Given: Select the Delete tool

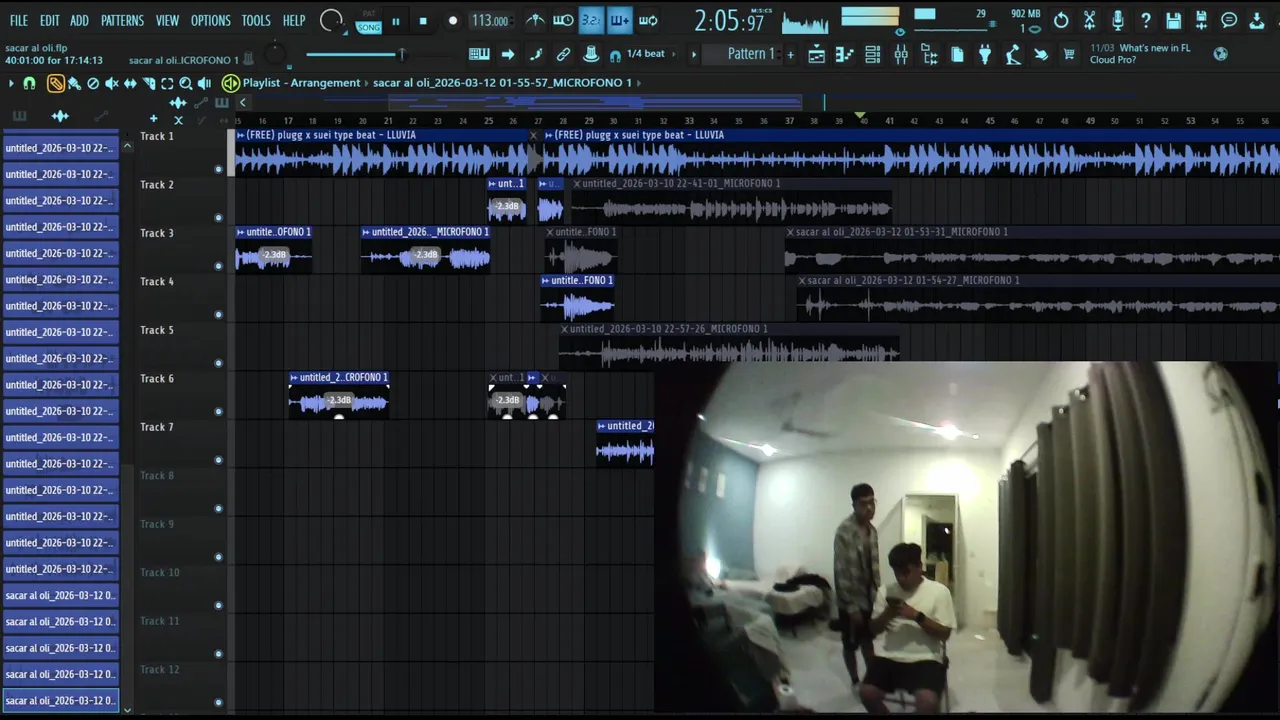Looking at the screenshot, I should [x=93, y=83].
